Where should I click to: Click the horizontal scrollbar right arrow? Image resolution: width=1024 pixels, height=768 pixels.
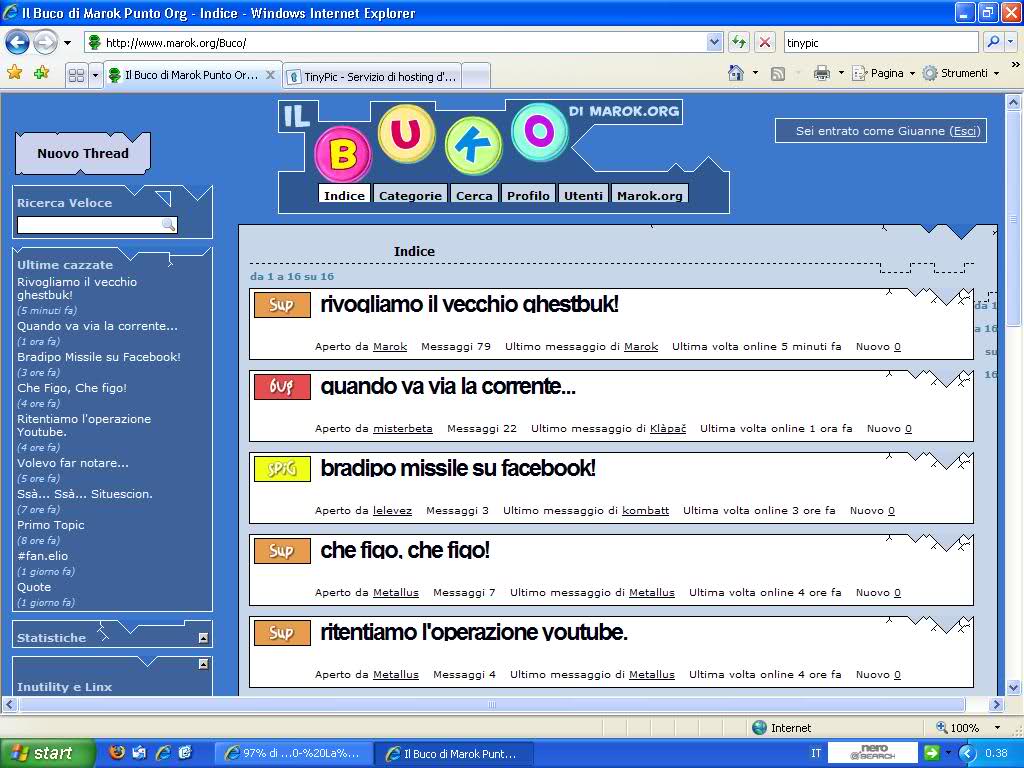[996, 705]
